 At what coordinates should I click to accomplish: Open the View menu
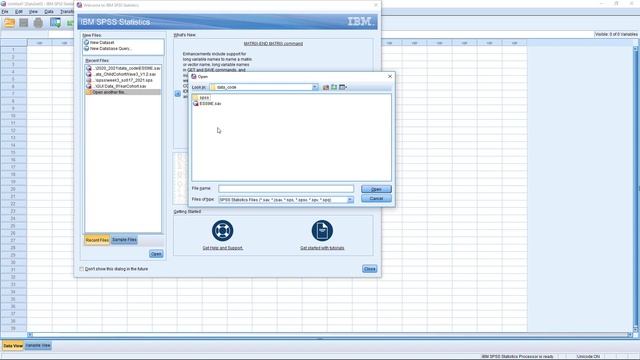[33, 12]
